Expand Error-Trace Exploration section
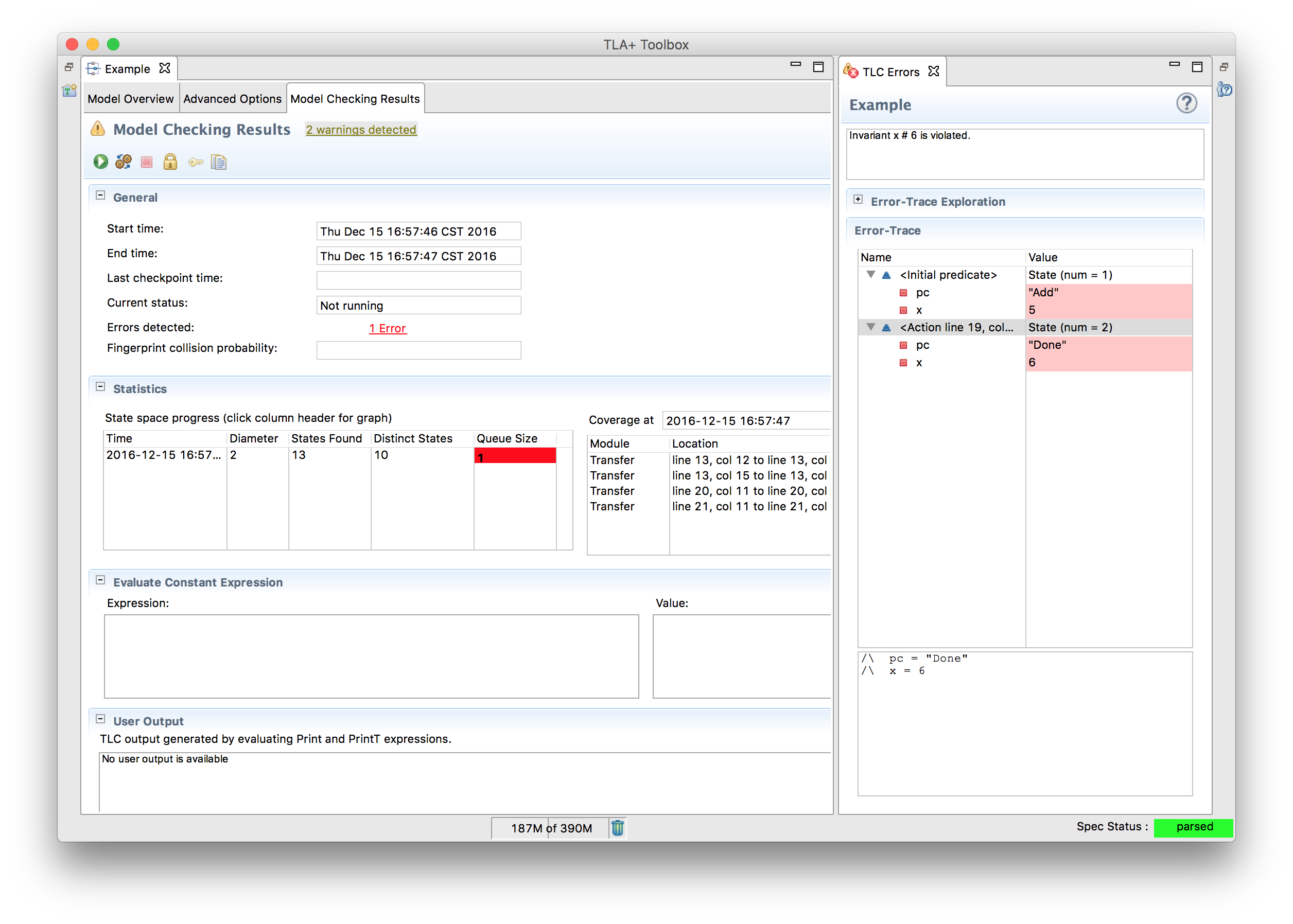 click(858, 200)
